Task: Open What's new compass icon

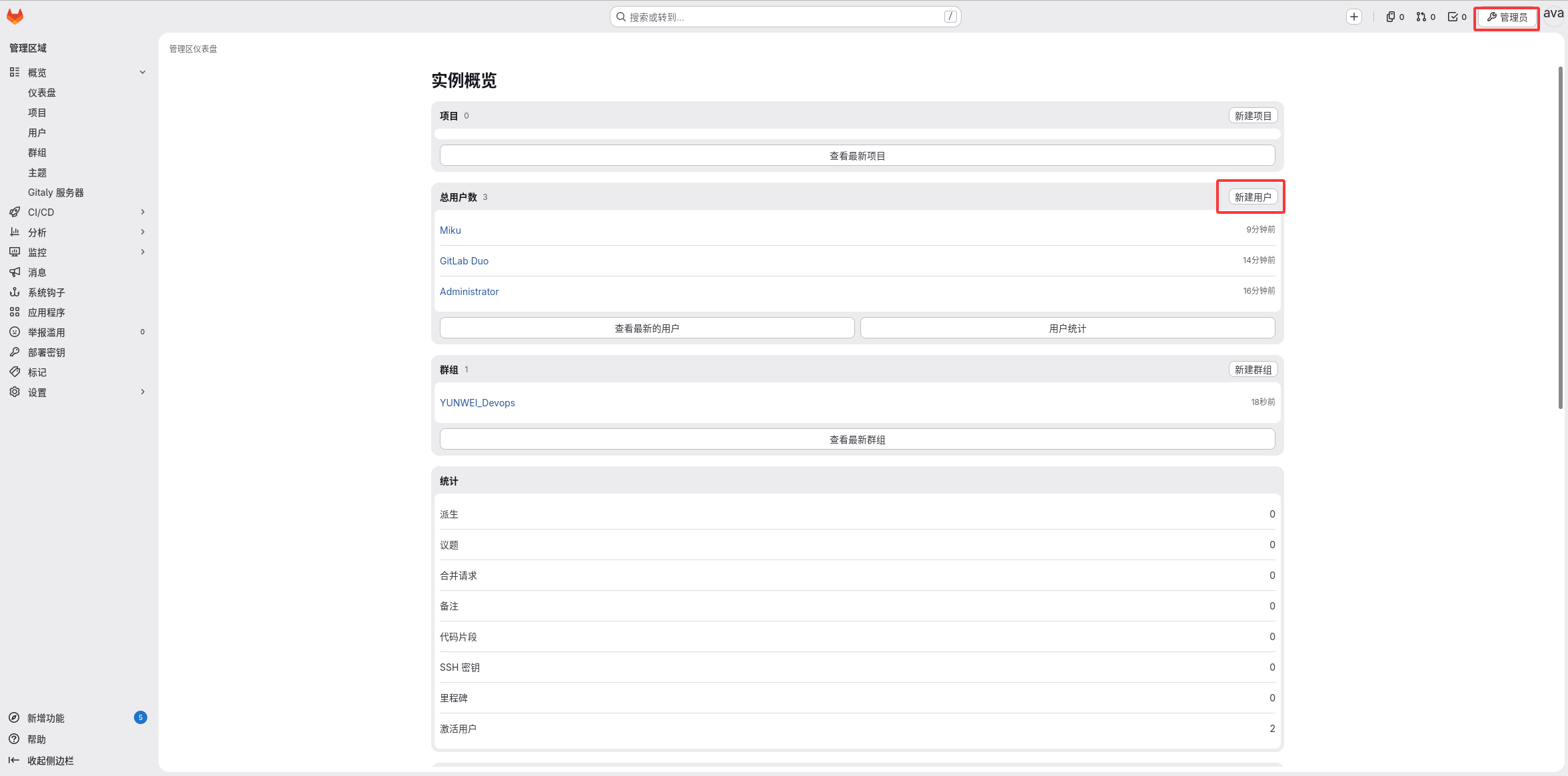Action: coord(14,717)
